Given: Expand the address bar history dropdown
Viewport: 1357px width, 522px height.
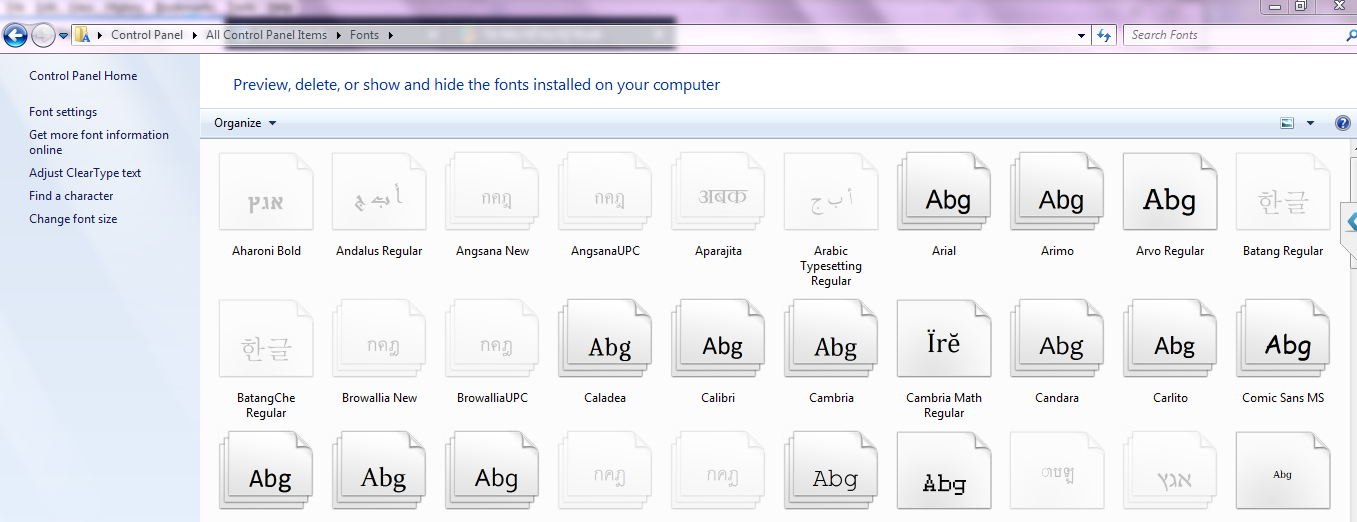Looking at the screenshot, I should 1082,36.
